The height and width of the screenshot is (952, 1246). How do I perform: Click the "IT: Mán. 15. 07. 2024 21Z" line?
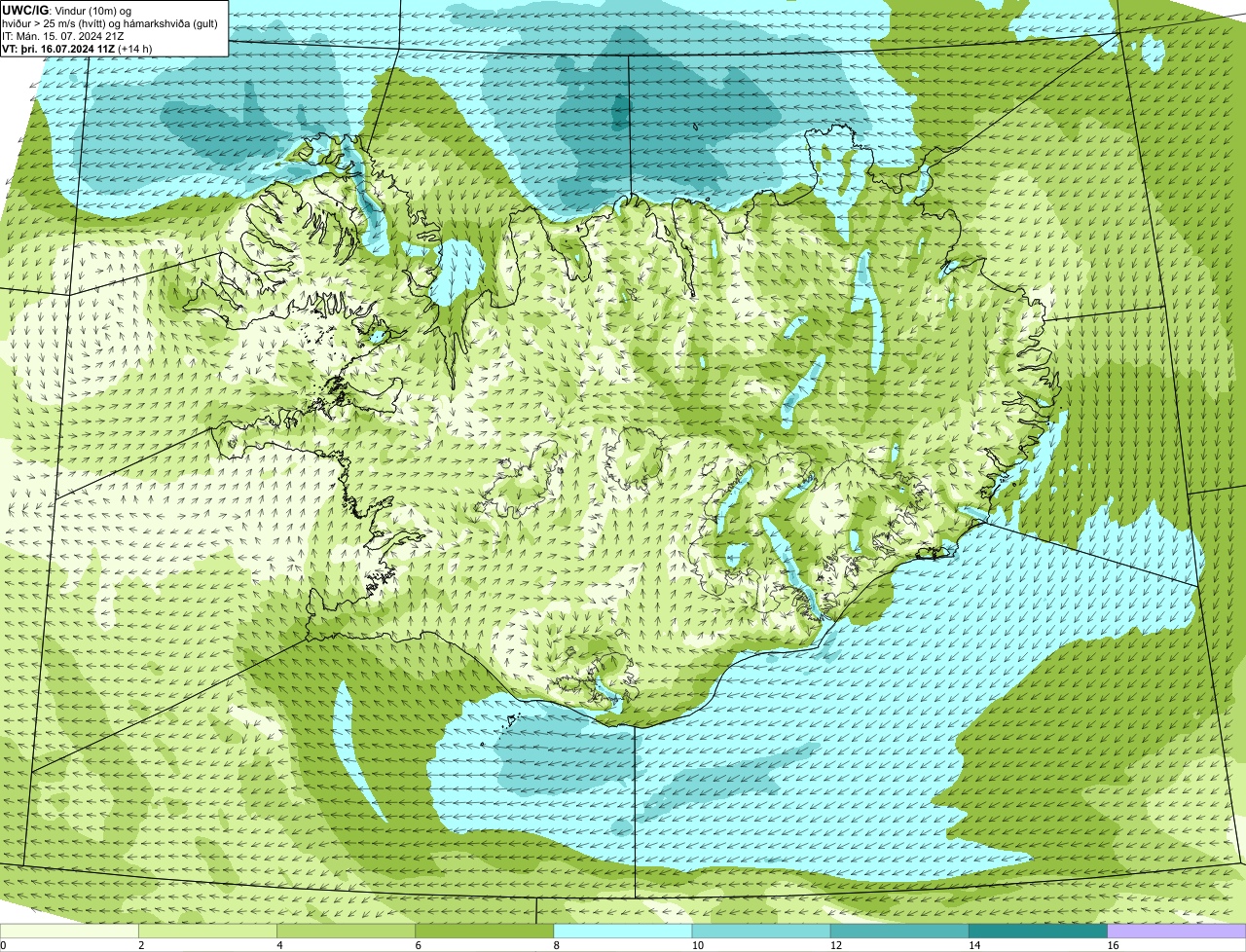(x=62, y=35)
